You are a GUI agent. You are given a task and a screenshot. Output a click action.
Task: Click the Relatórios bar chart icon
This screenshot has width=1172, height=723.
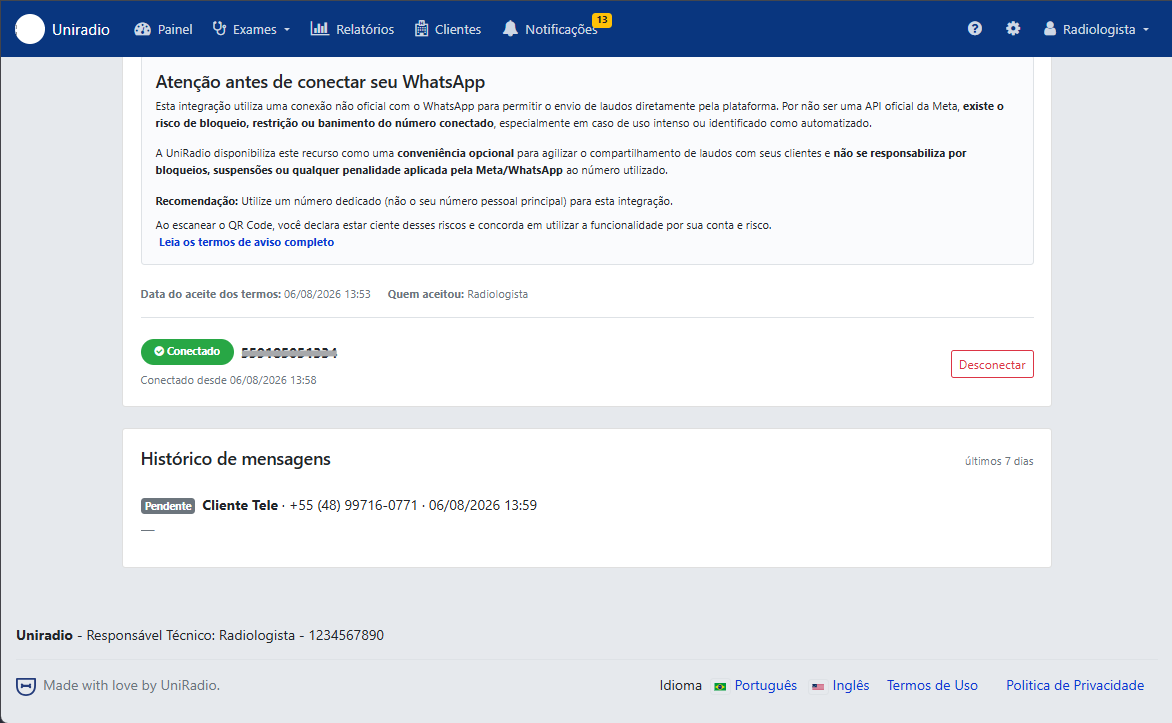[320, 28]
